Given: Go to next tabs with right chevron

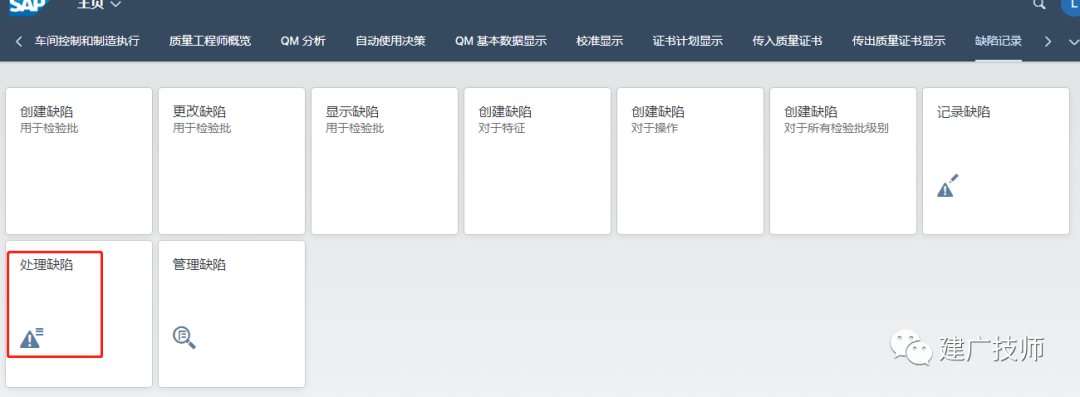Looking at the screenshot, I should (1048, 41).
